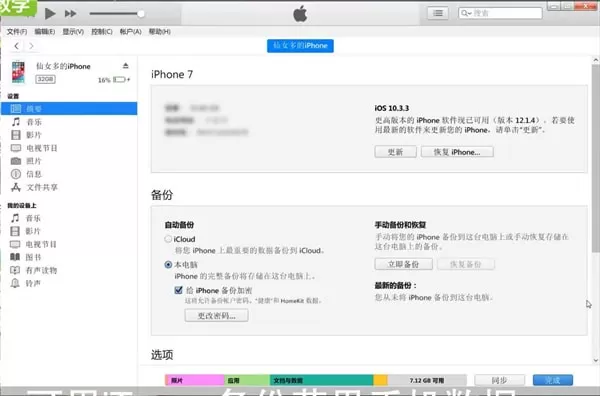The image size is (600, 396).
Task: Click the 恢复 iPhone... button
Action: (x=457, y=152)
